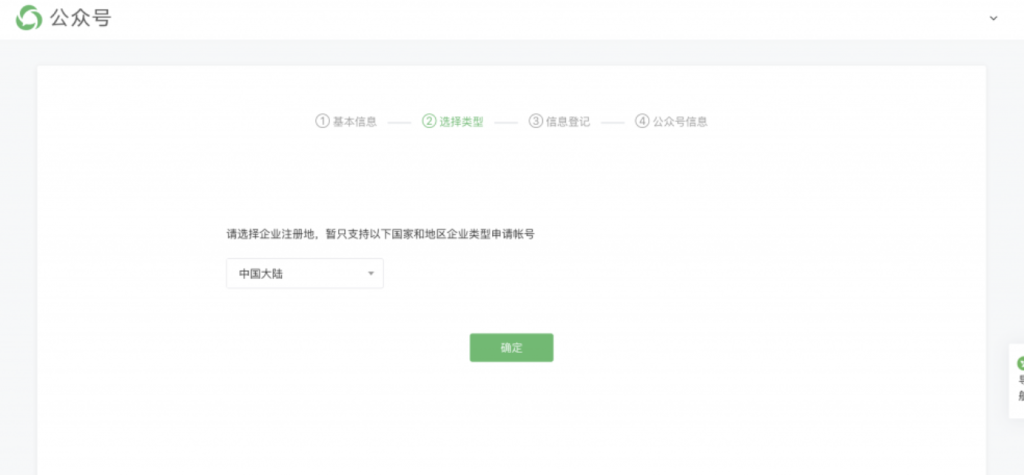Go to the 基本信息 step
The image size is (1024, 475).
(x=355, y=122)
